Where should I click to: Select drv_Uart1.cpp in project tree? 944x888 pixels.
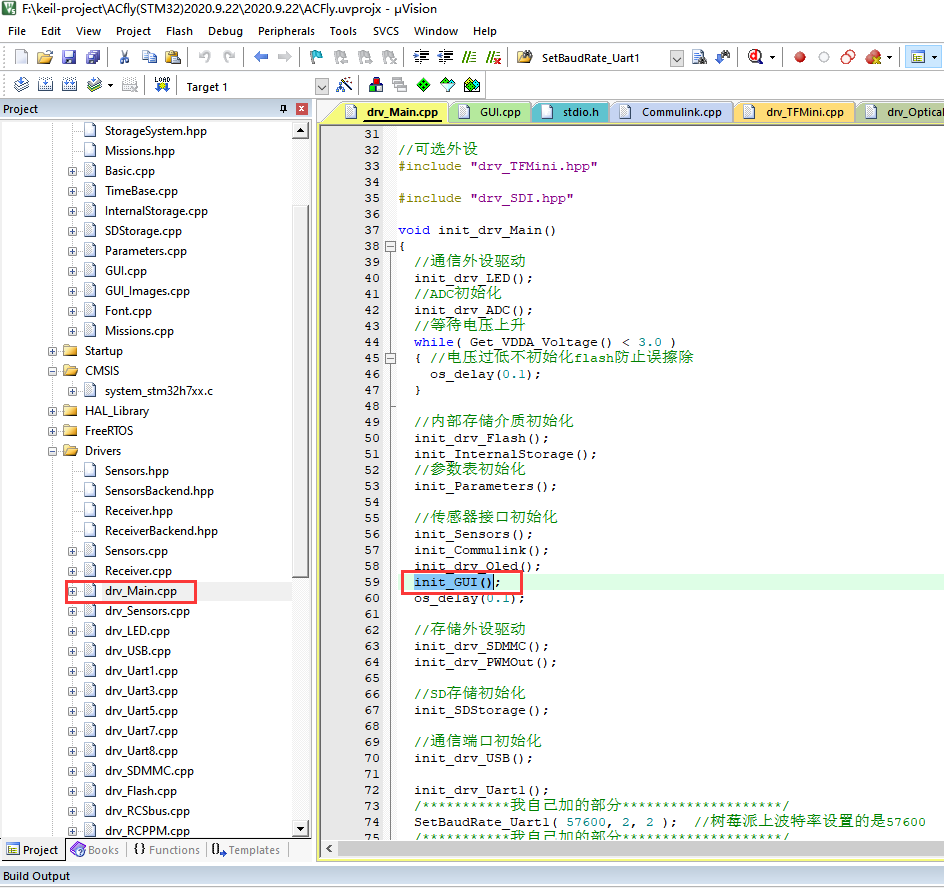click(141, 671)
